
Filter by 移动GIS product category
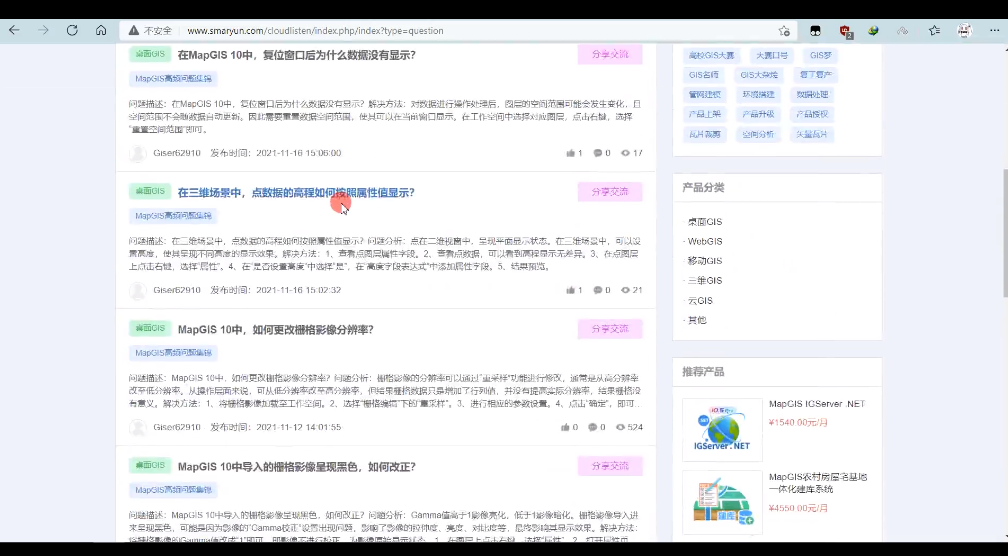[705, 261]
